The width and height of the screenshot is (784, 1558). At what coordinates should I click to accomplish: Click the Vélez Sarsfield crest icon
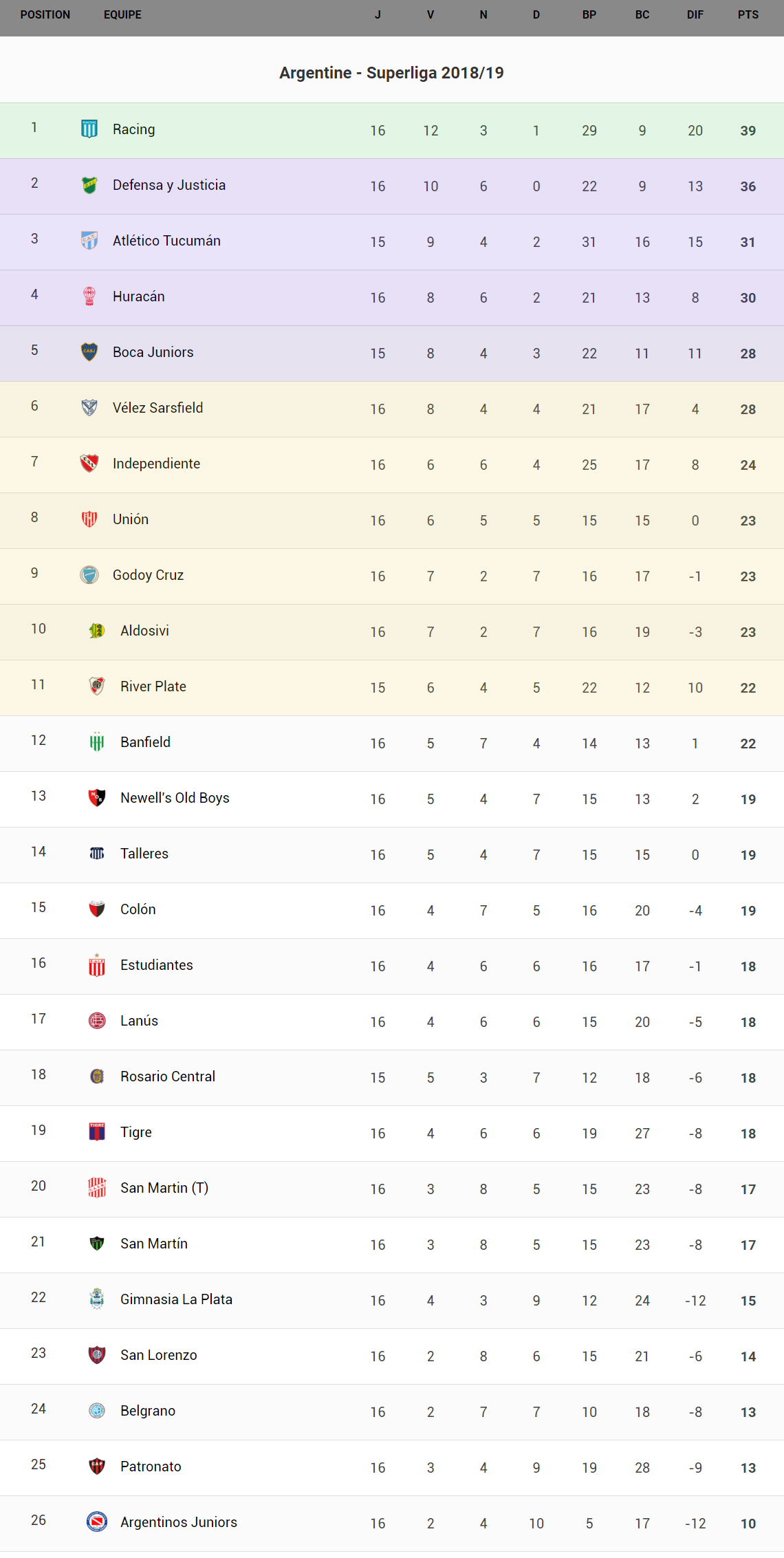pyautogui.click(x=89, y=407)
